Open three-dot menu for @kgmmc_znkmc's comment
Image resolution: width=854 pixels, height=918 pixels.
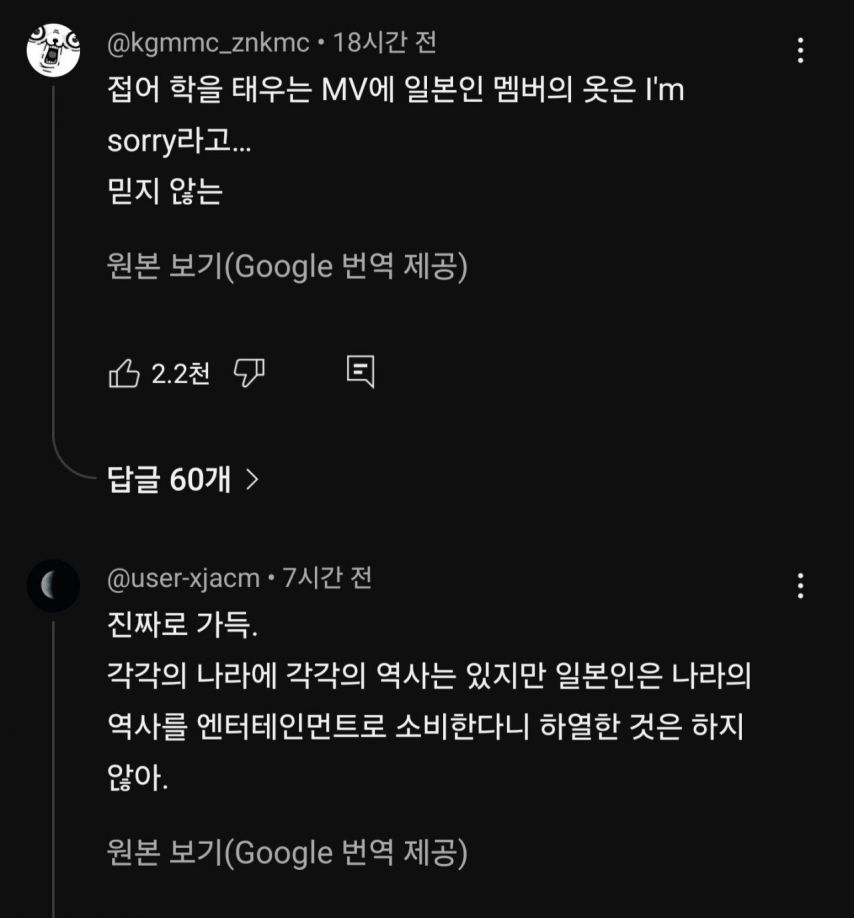pos(800,50)
